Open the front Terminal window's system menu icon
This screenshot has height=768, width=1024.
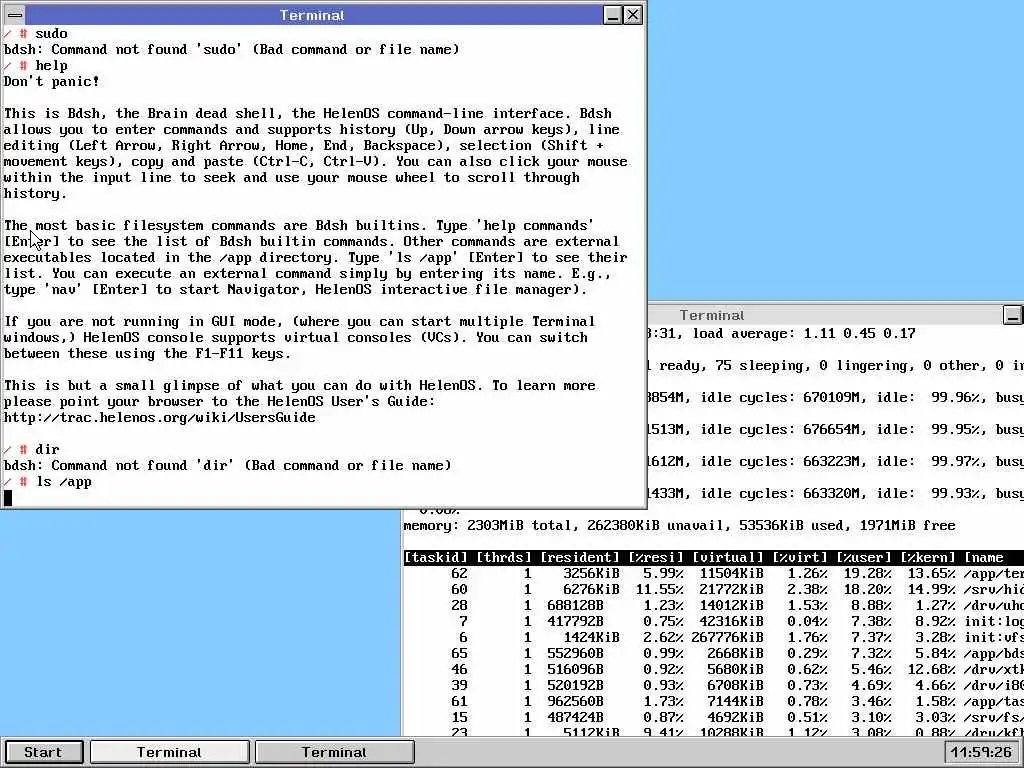pos(15,14)
